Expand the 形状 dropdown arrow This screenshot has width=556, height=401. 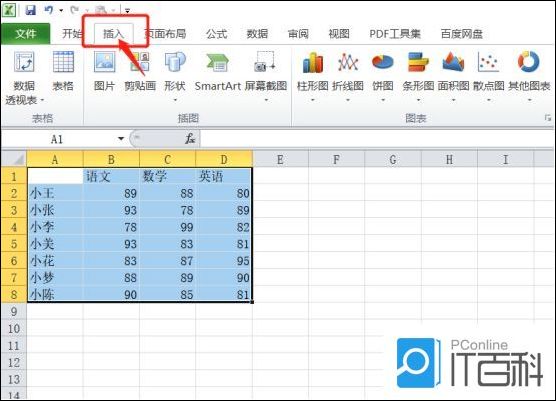(x=175, y=101)
